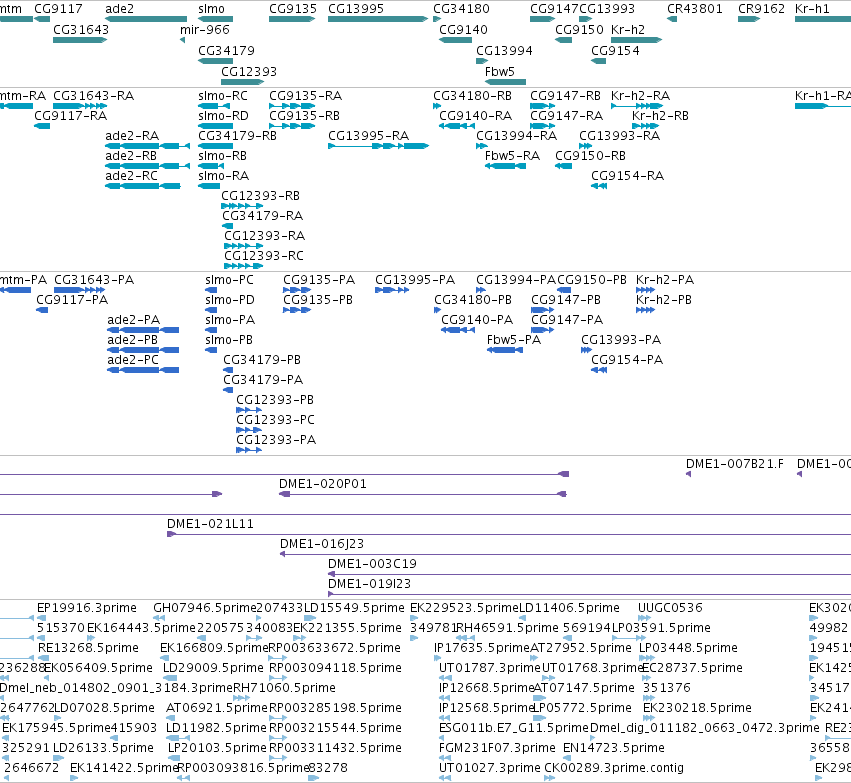Select the ade2-RA transcript

coord(148,146)
